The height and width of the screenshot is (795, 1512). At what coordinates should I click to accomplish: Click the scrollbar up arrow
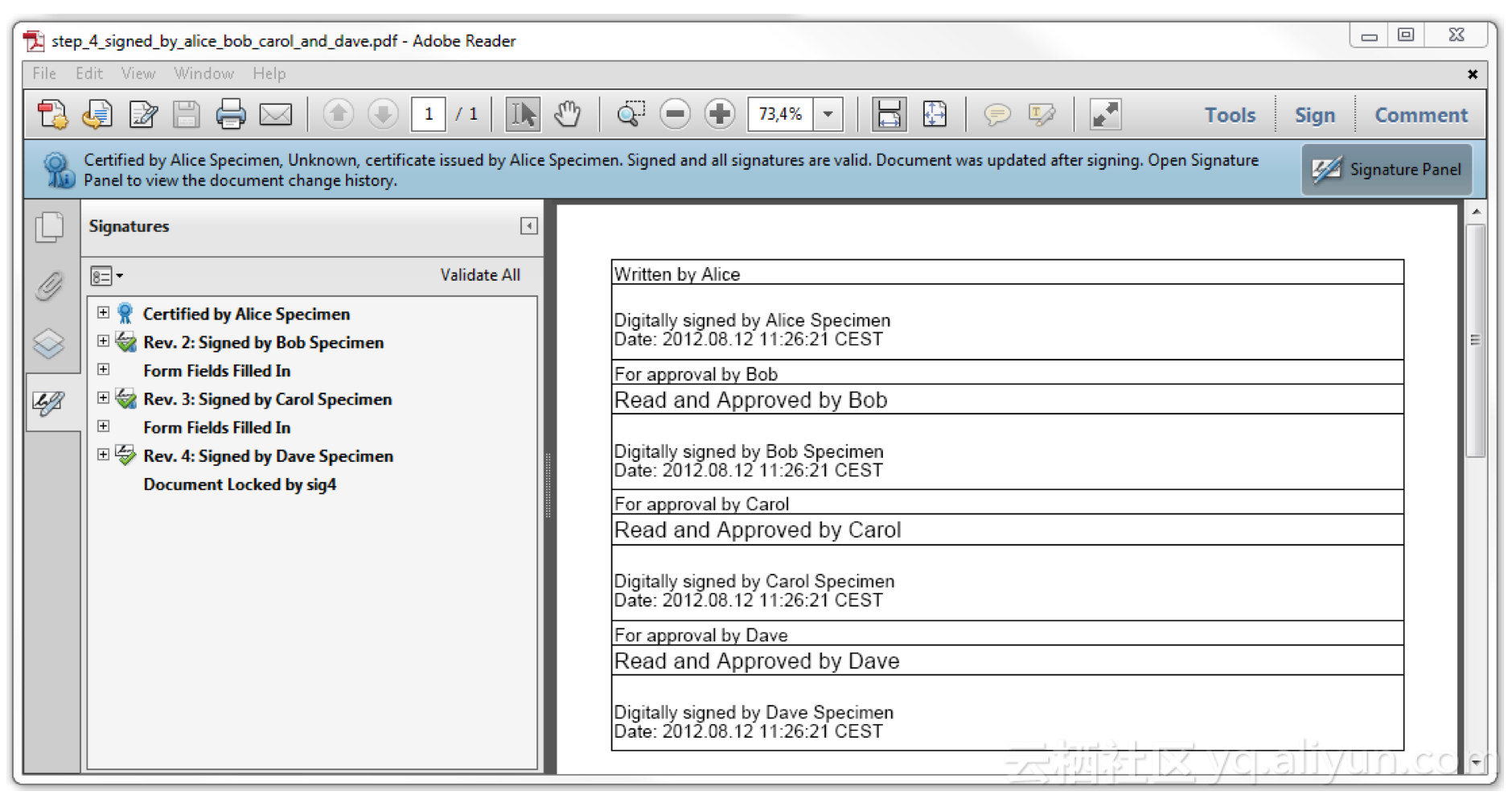tap(1476, 212)
